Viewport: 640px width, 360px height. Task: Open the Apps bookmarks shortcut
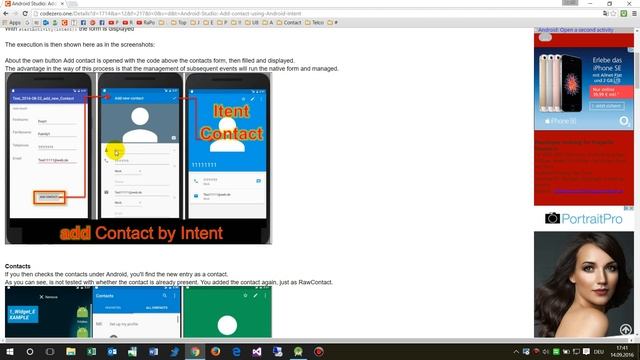point(11,22)
